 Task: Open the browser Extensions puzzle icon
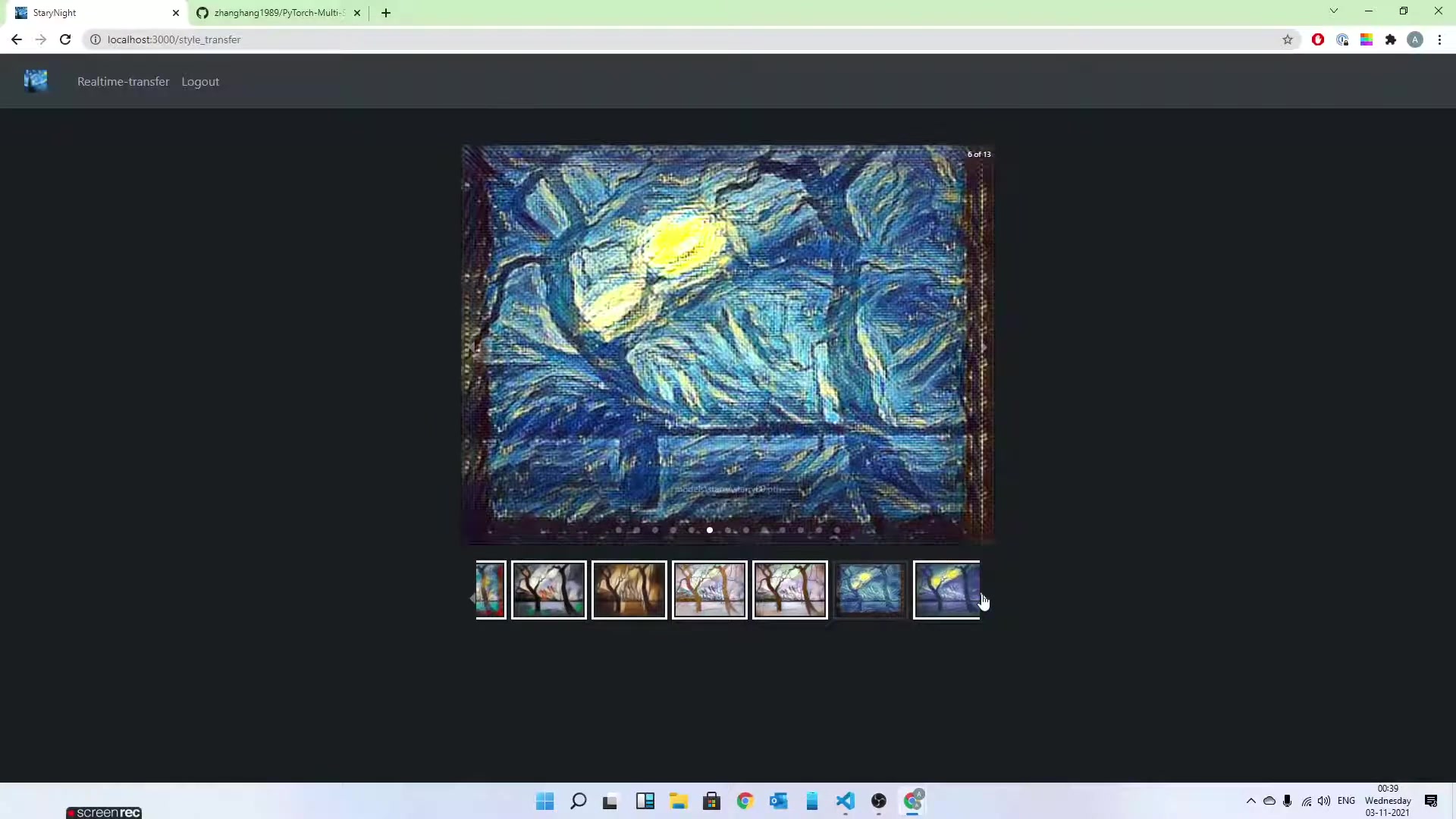coord(1391,39)
